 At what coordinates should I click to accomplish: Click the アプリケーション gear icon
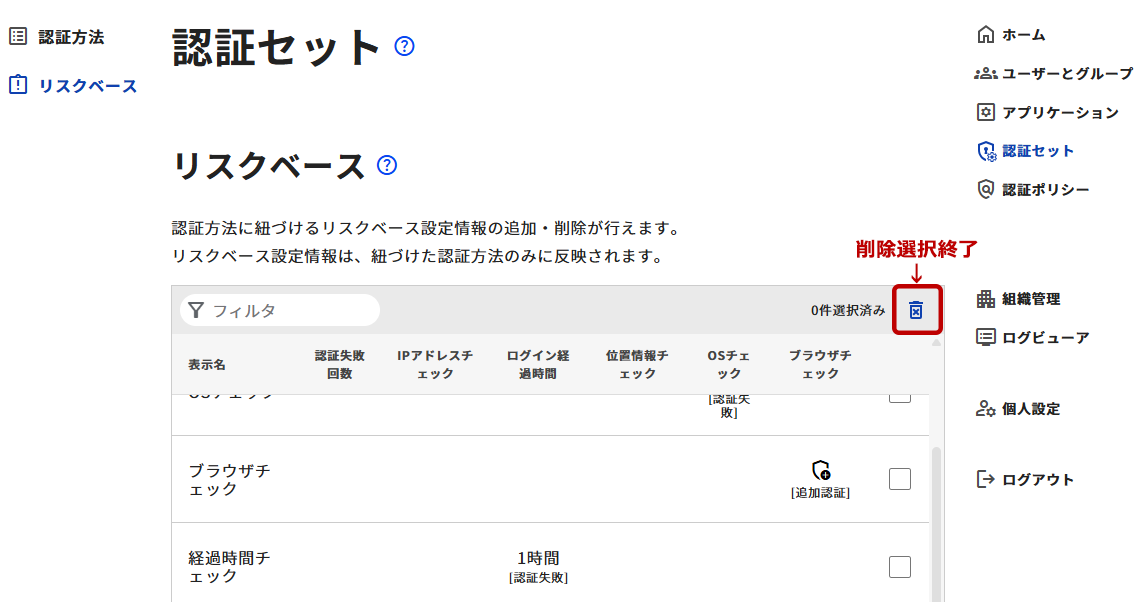pos(986,112)
